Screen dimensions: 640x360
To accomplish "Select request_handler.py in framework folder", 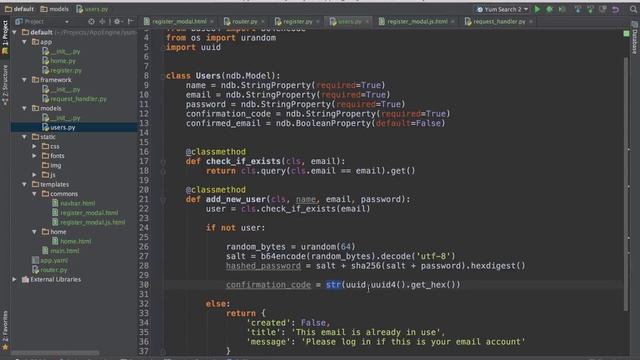I will click(74, 99).
